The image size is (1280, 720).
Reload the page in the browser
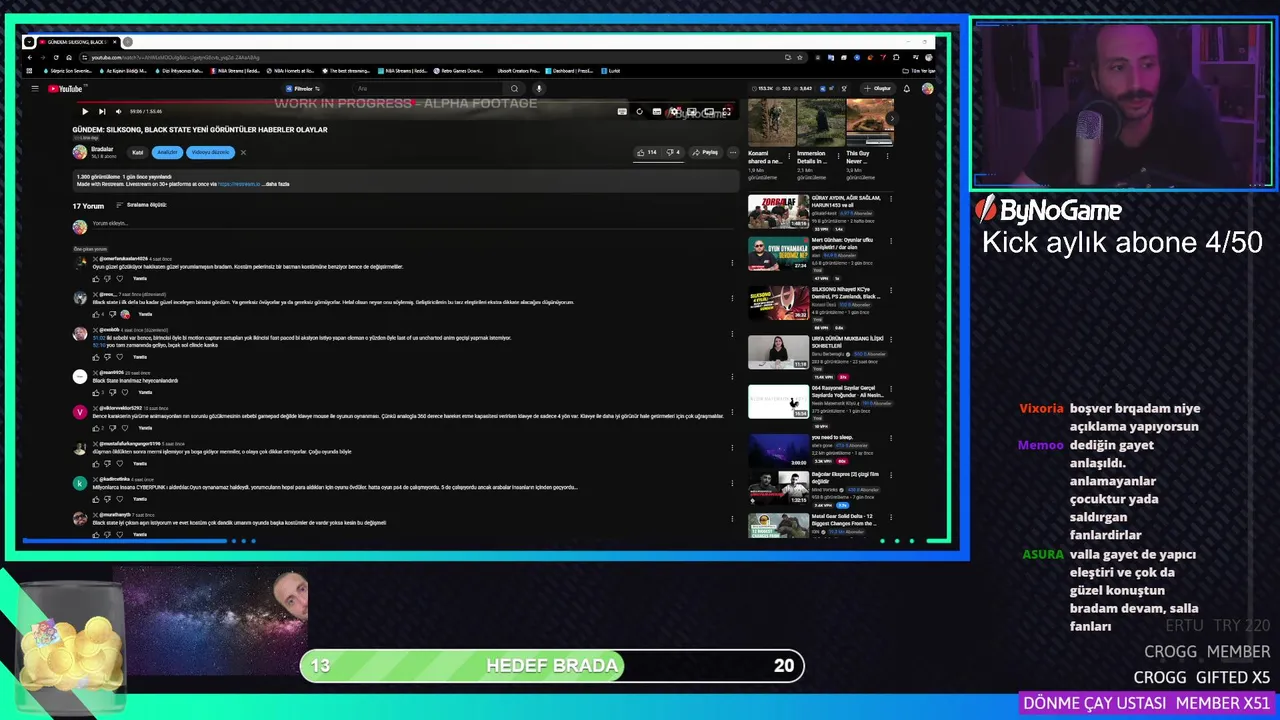(x=58, y=57)
